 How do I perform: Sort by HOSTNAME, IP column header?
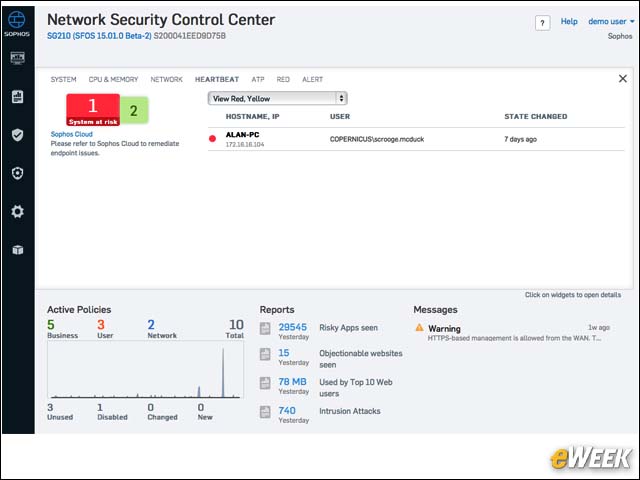pos(252,116)
